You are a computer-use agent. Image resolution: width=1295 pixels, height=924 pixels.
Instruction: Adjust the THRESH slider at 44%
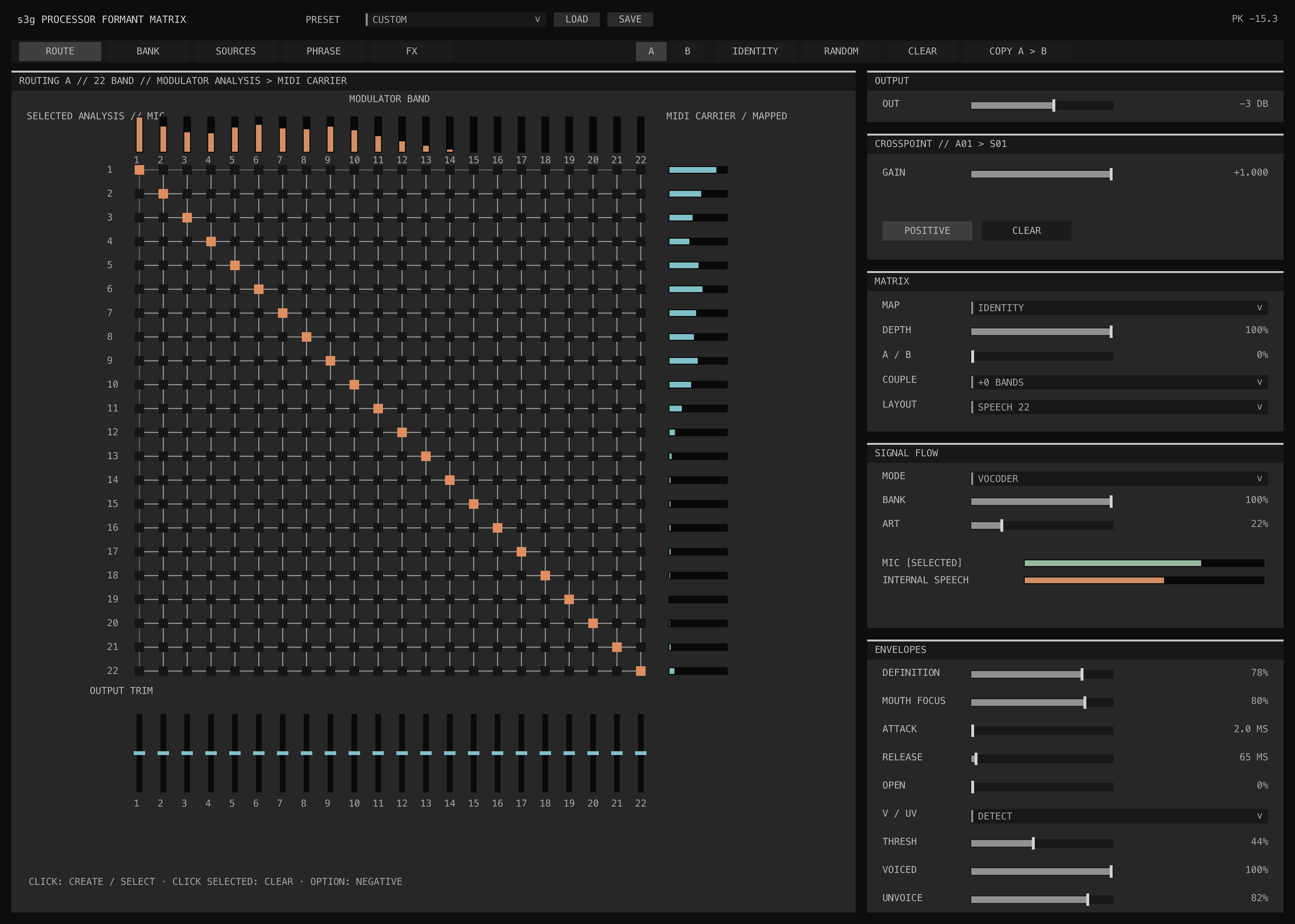1042,843
